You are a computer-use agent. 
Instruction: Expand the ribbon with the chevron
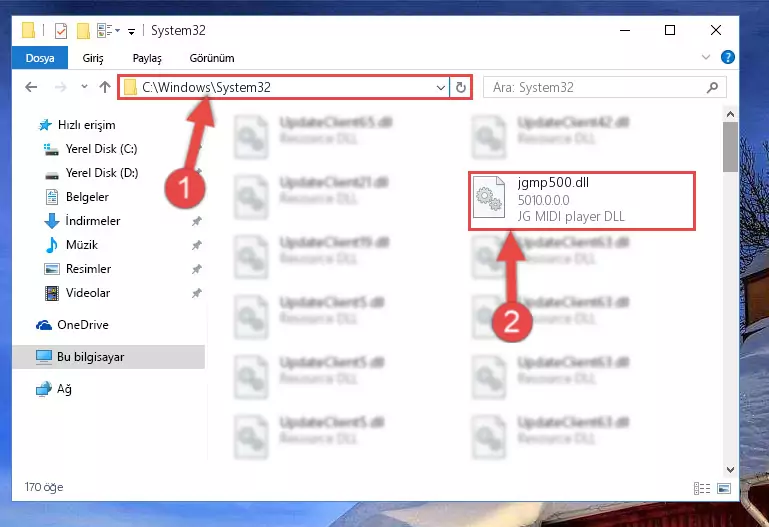pos(706,57)
